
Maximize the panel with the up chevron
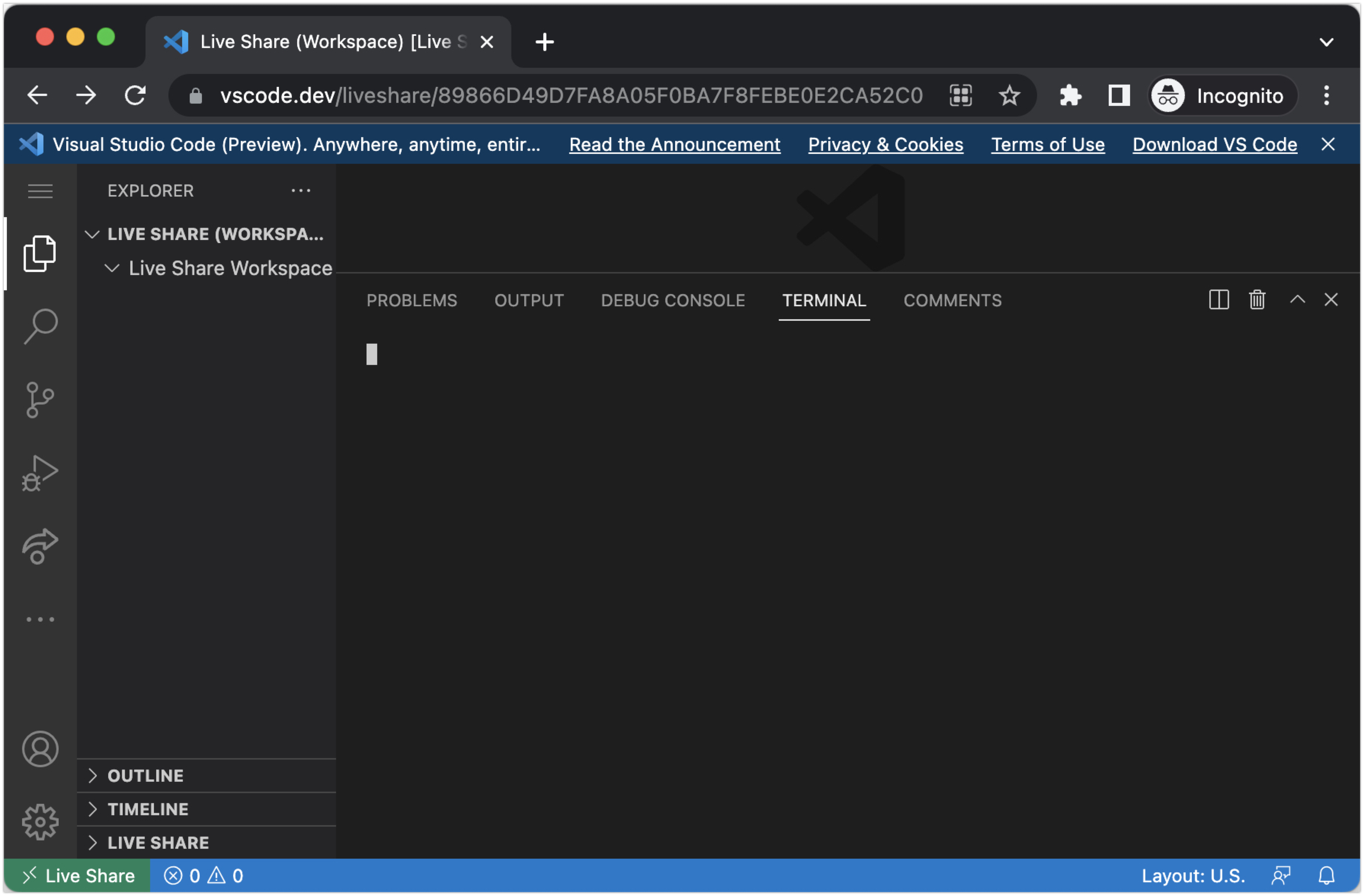(x=1298, y=300)
